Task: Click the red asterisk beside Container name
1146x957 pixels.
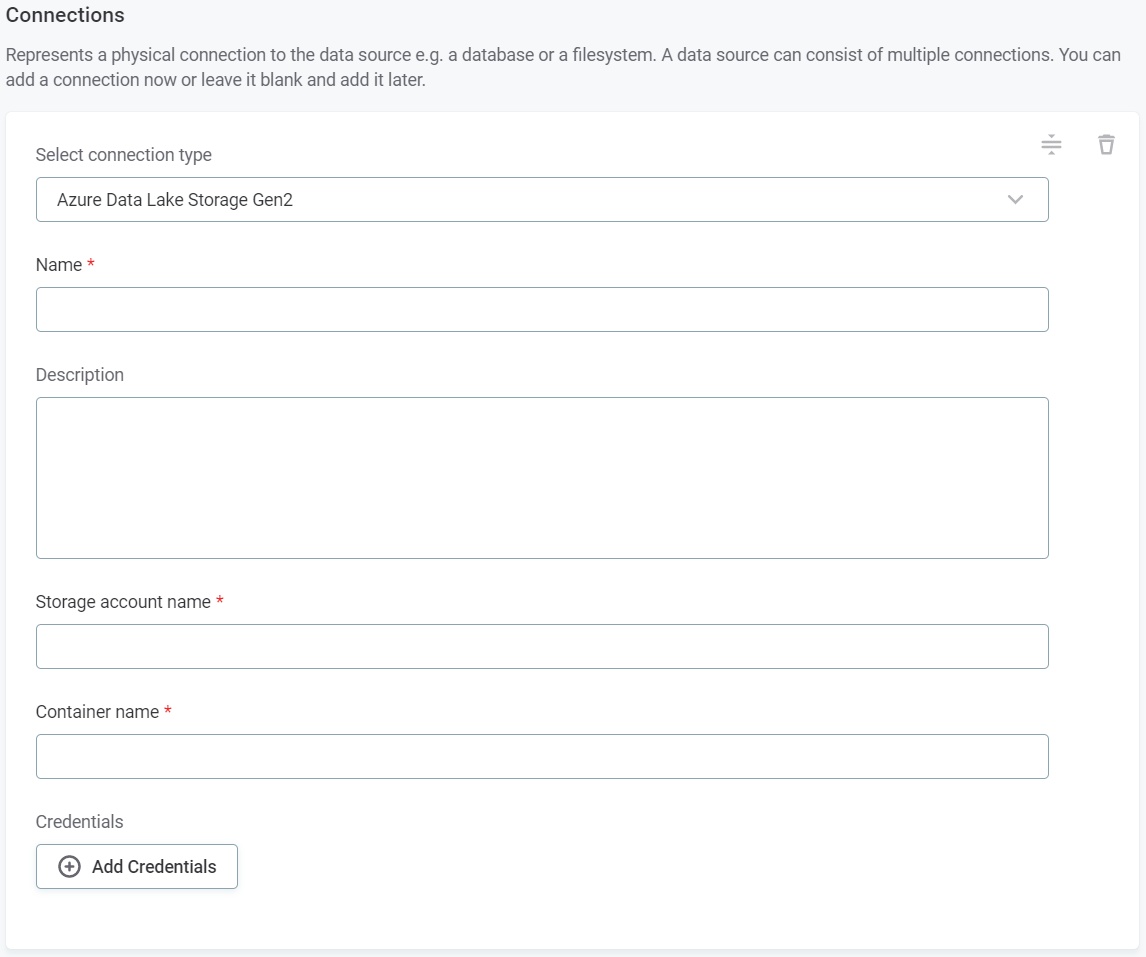Action: tap(168, 711)
